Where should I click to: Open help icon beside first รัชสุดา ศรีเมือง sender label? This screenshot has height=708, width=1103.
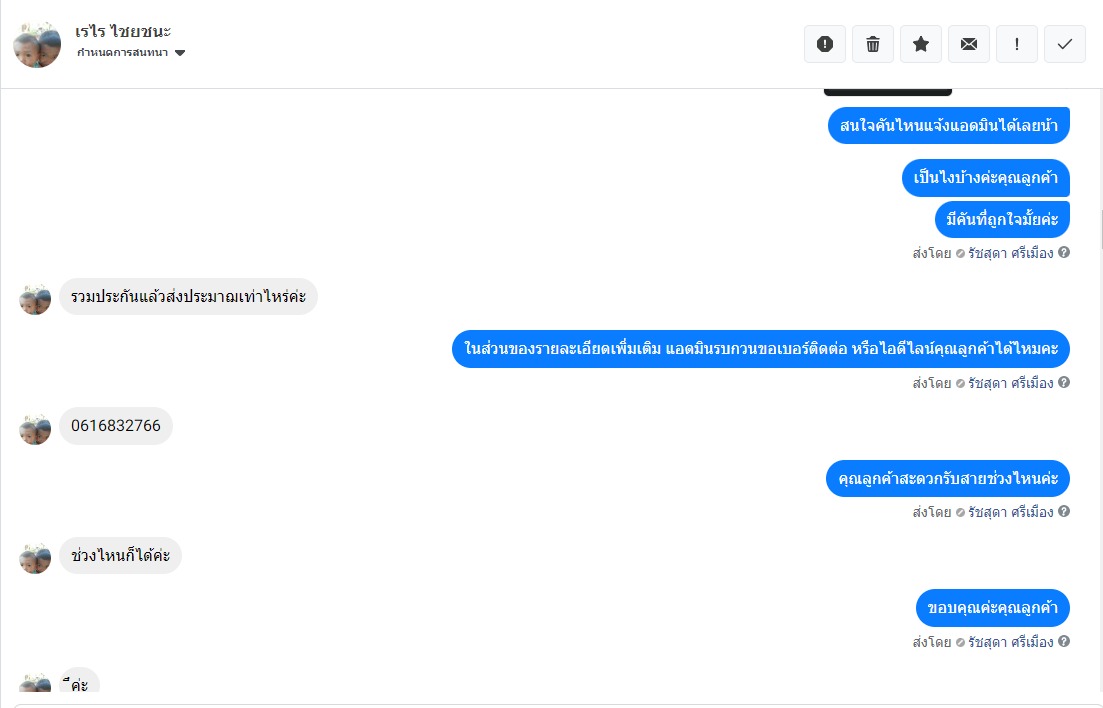click(x=1064, y=252)
